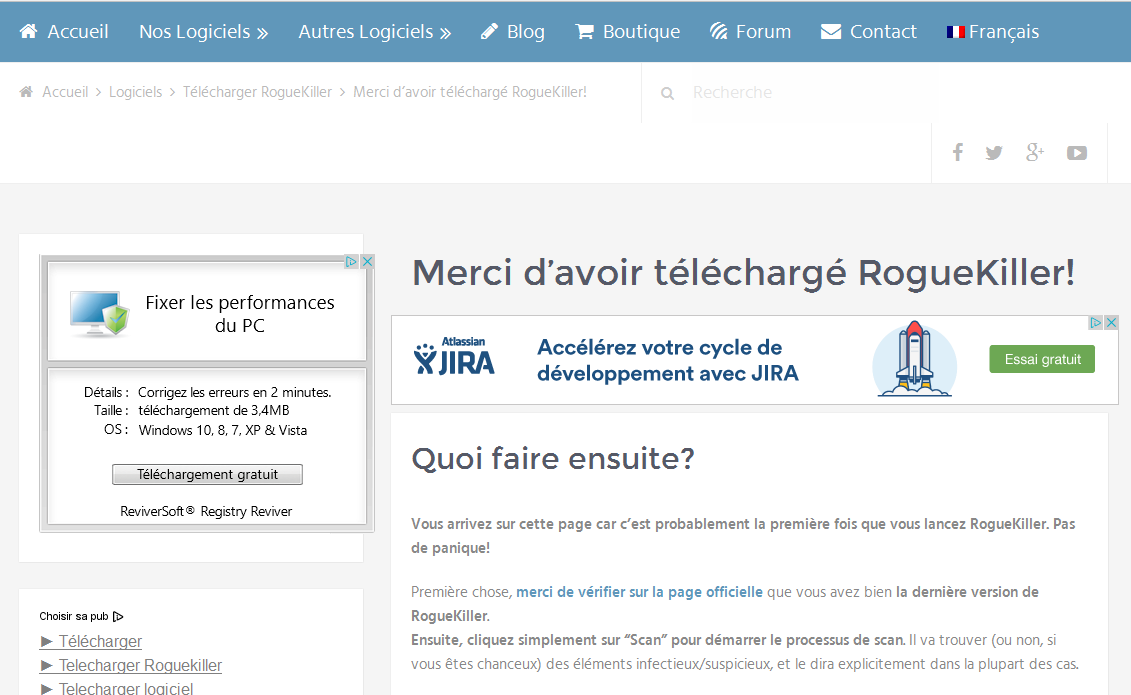Open the Français language selector
The image size is (1131, 695).
coord(992,32)
